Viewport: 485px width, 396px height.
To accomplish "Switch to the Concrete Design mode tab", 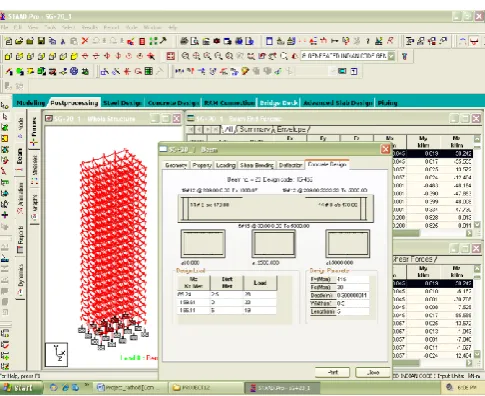I will click(x=173, y=103).
